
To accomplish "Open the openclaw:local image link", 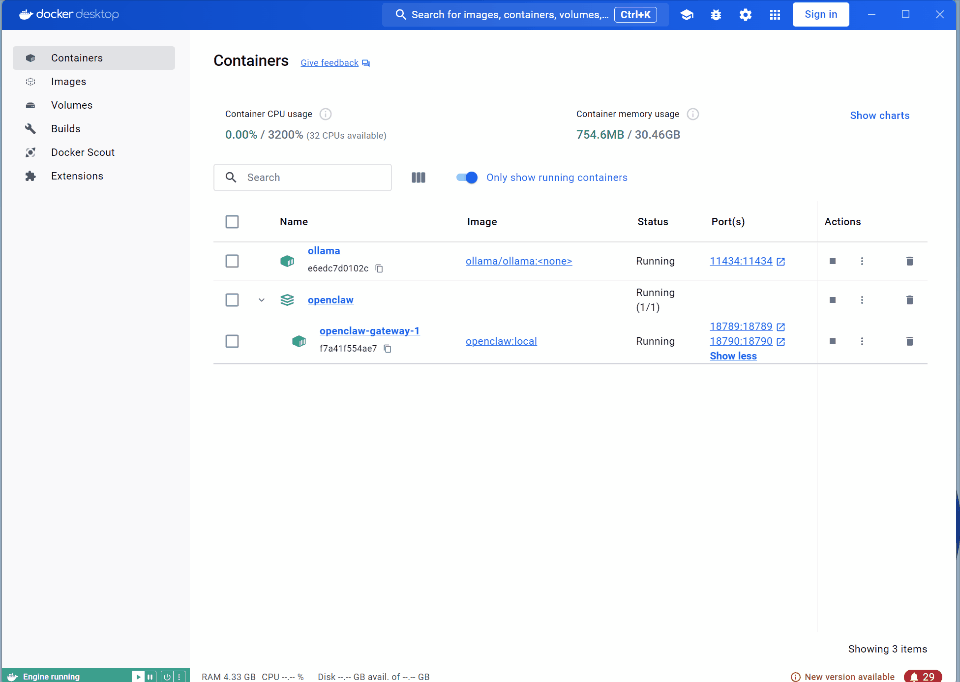I will pos(501,342).
